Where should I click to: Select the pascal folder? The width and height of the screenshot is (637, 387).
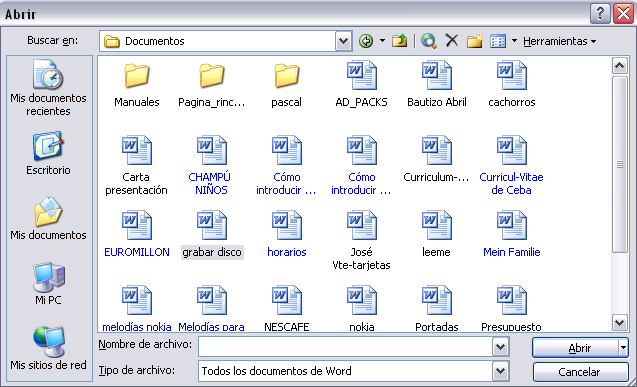286,85
